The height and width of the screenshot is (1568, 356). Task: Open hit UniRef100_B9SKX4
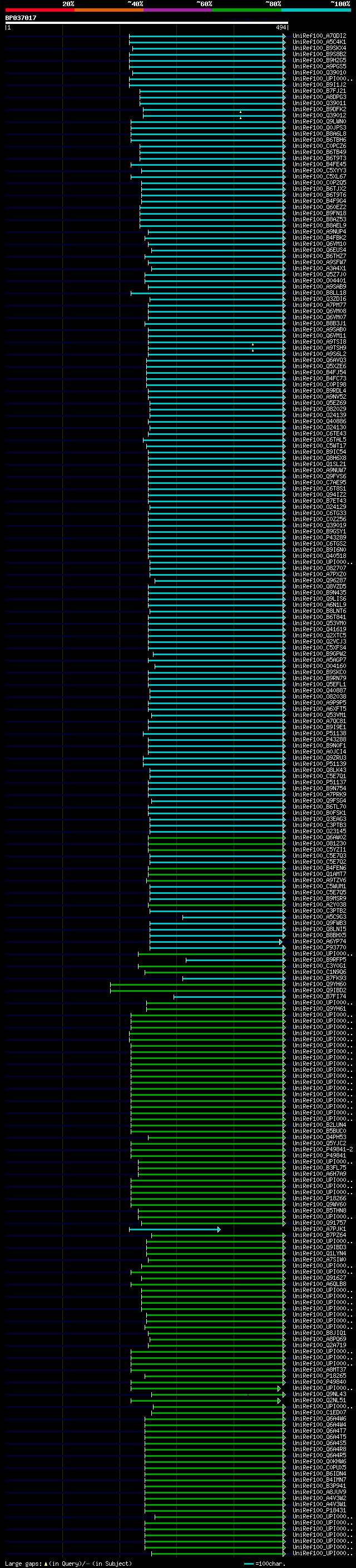click(x=319, y=48)
